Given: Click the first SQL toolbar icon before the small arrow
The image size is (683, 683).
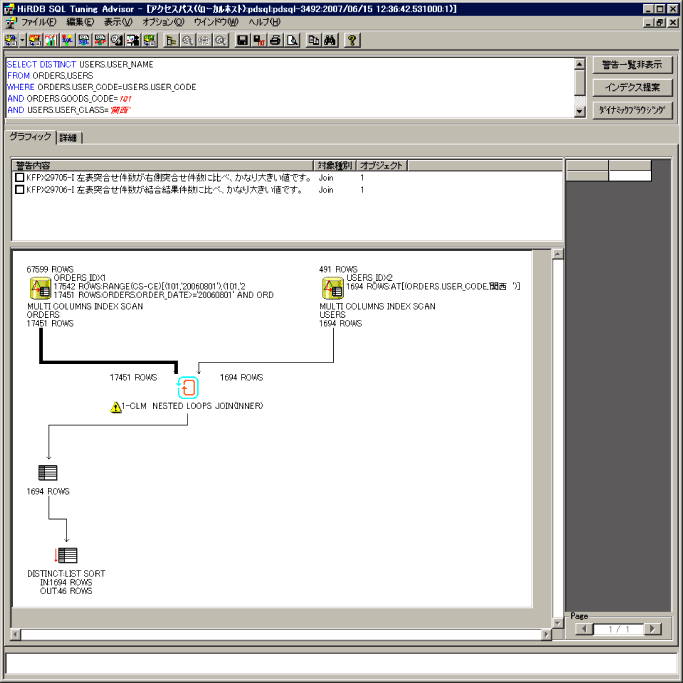Looking at the screenshot, I should (x=11, y=41).
